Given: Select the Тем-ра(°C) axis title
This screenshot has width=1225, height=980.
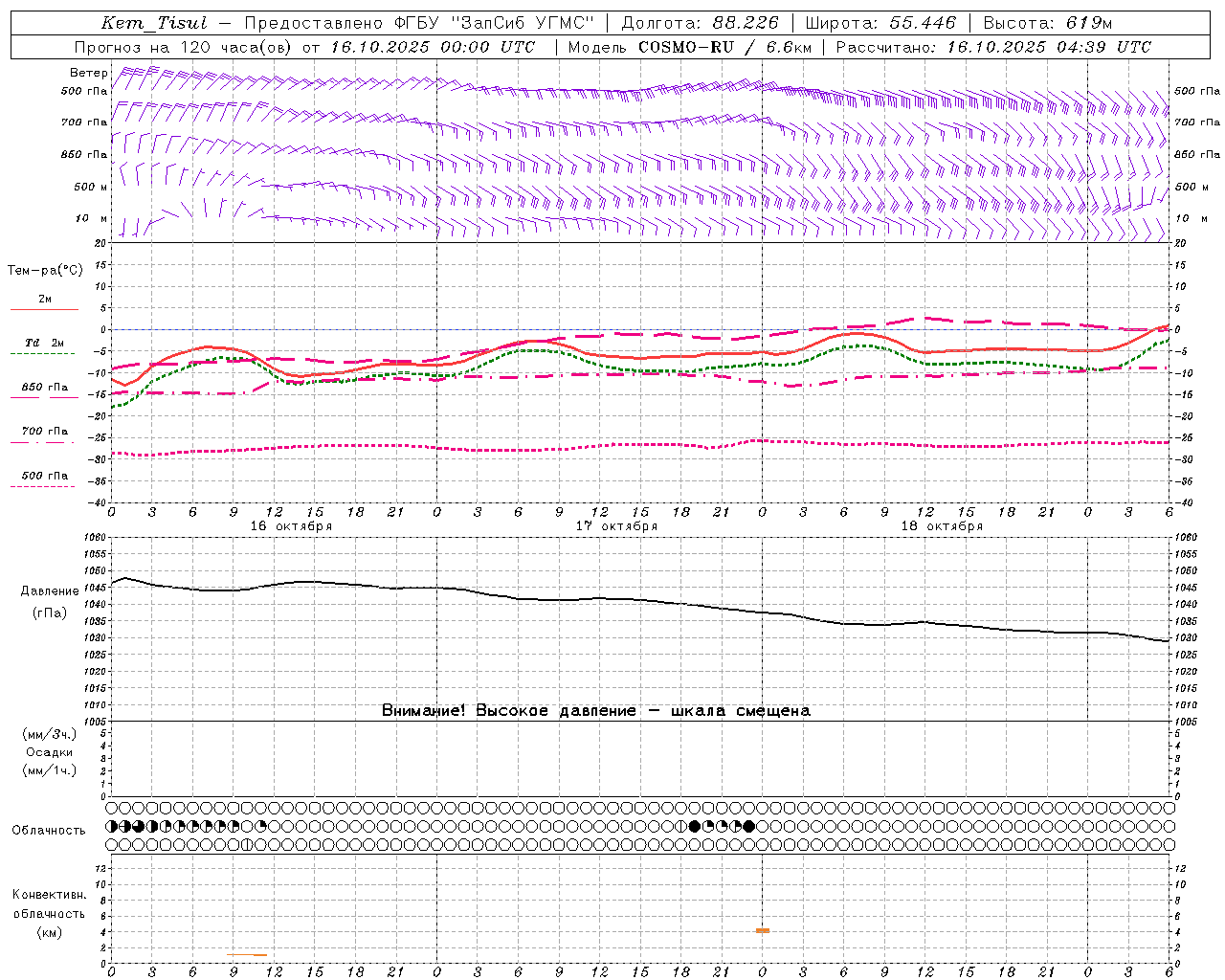Looking at the screenshot, I should (x=45, y=271).
